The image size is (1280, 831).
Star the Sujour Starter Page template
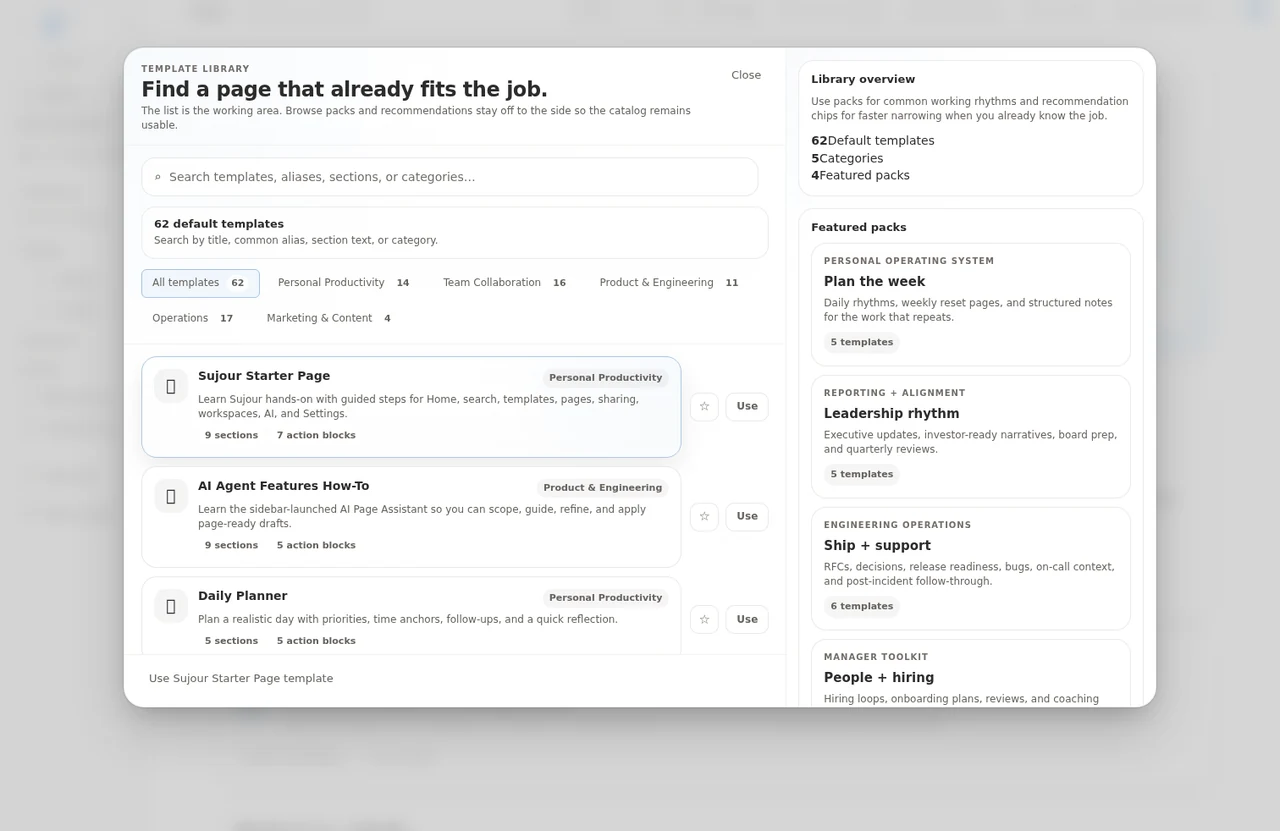point(704,407)
